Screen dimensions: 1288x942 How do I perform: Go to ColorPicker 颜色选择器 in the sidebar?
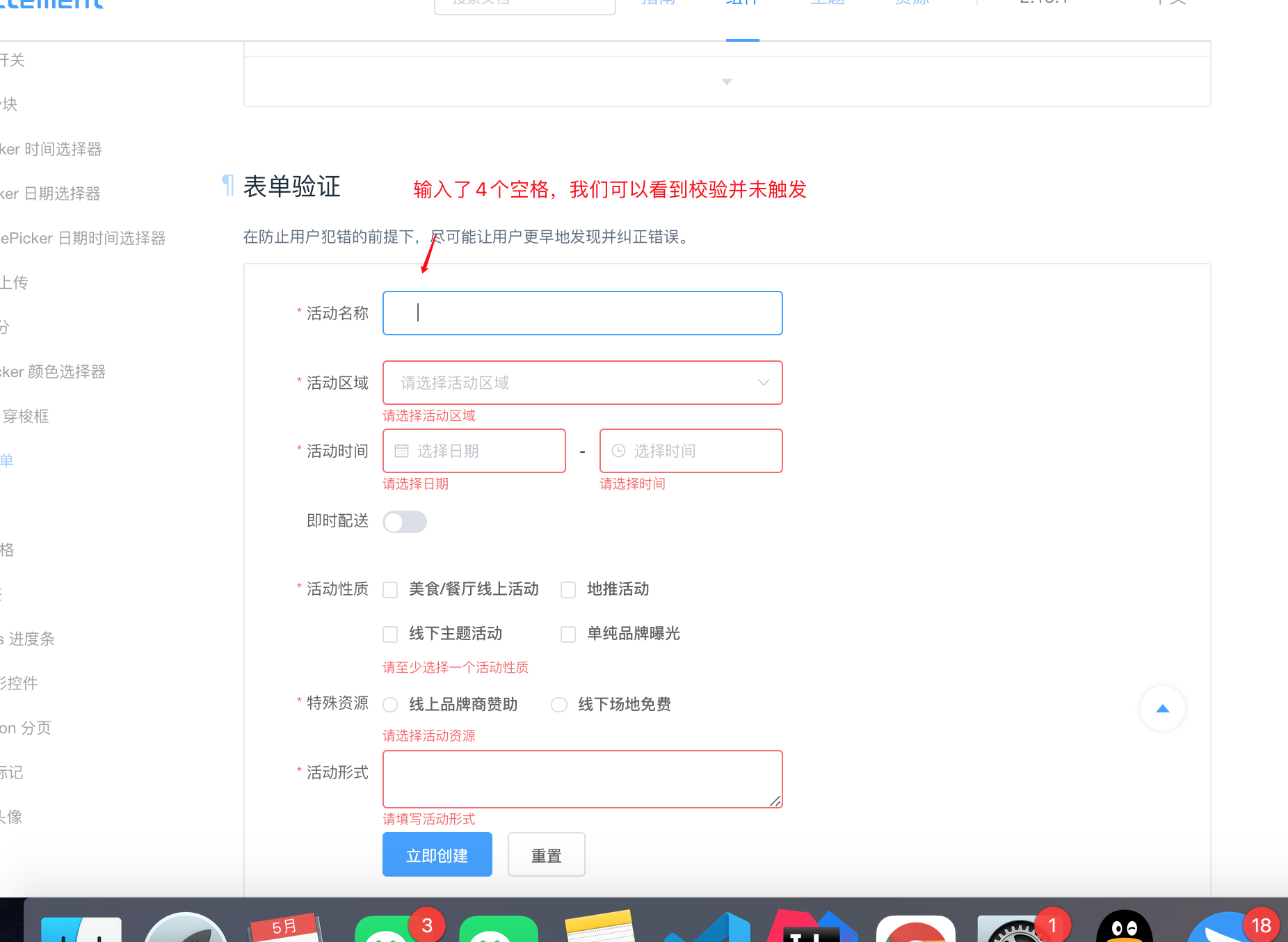[53, 372]
